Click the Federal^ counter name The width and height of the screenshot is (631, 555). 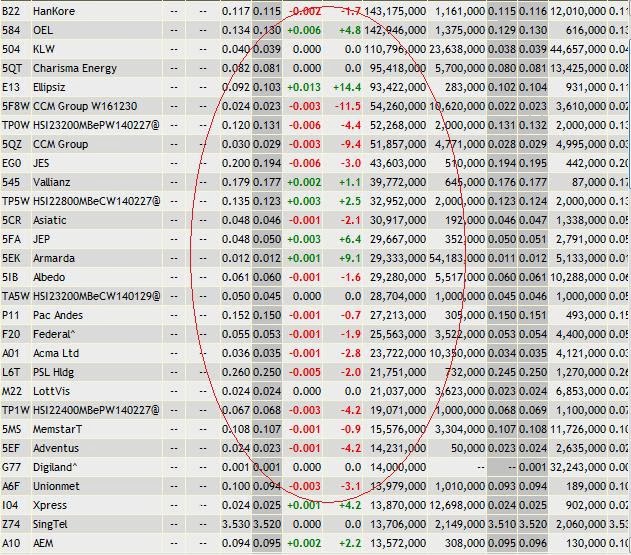click(x=54, y=334)
